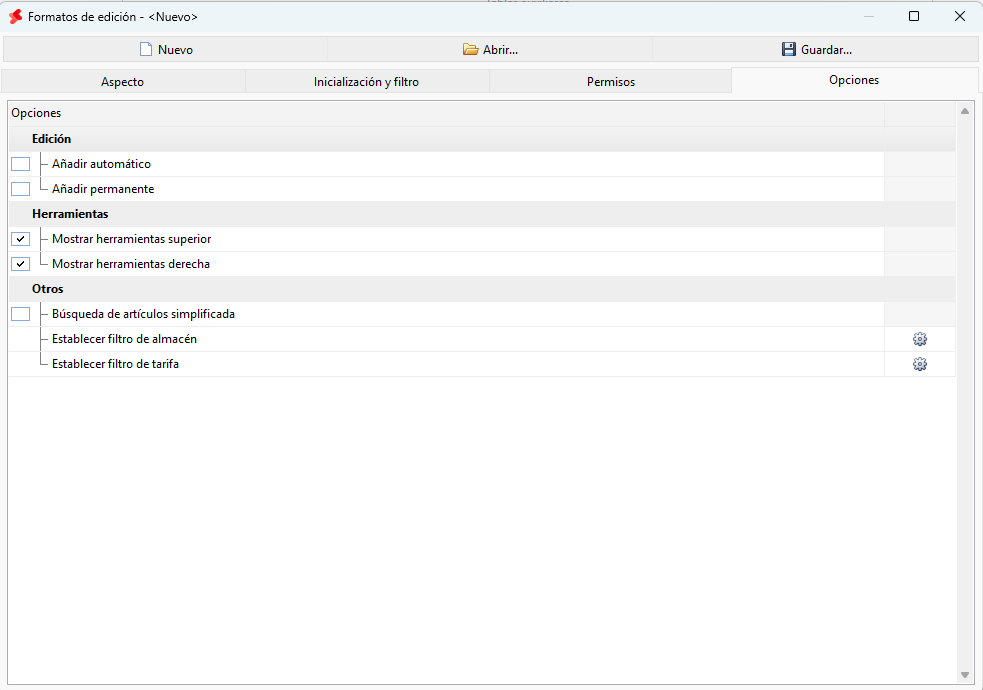Select the Otros group header
Viewport: 983px width, 690px height.
pos(48,289)
